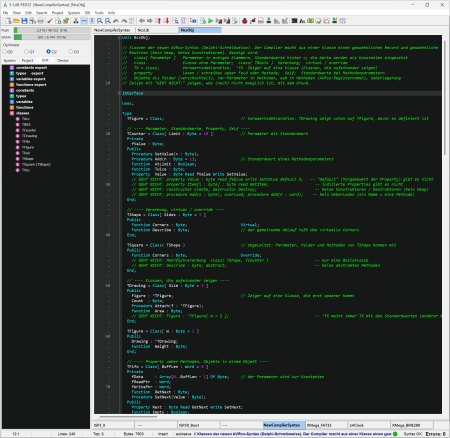
Task: Click the red down arrow icon
Action: pyautogui.click(x=167, y=21)
